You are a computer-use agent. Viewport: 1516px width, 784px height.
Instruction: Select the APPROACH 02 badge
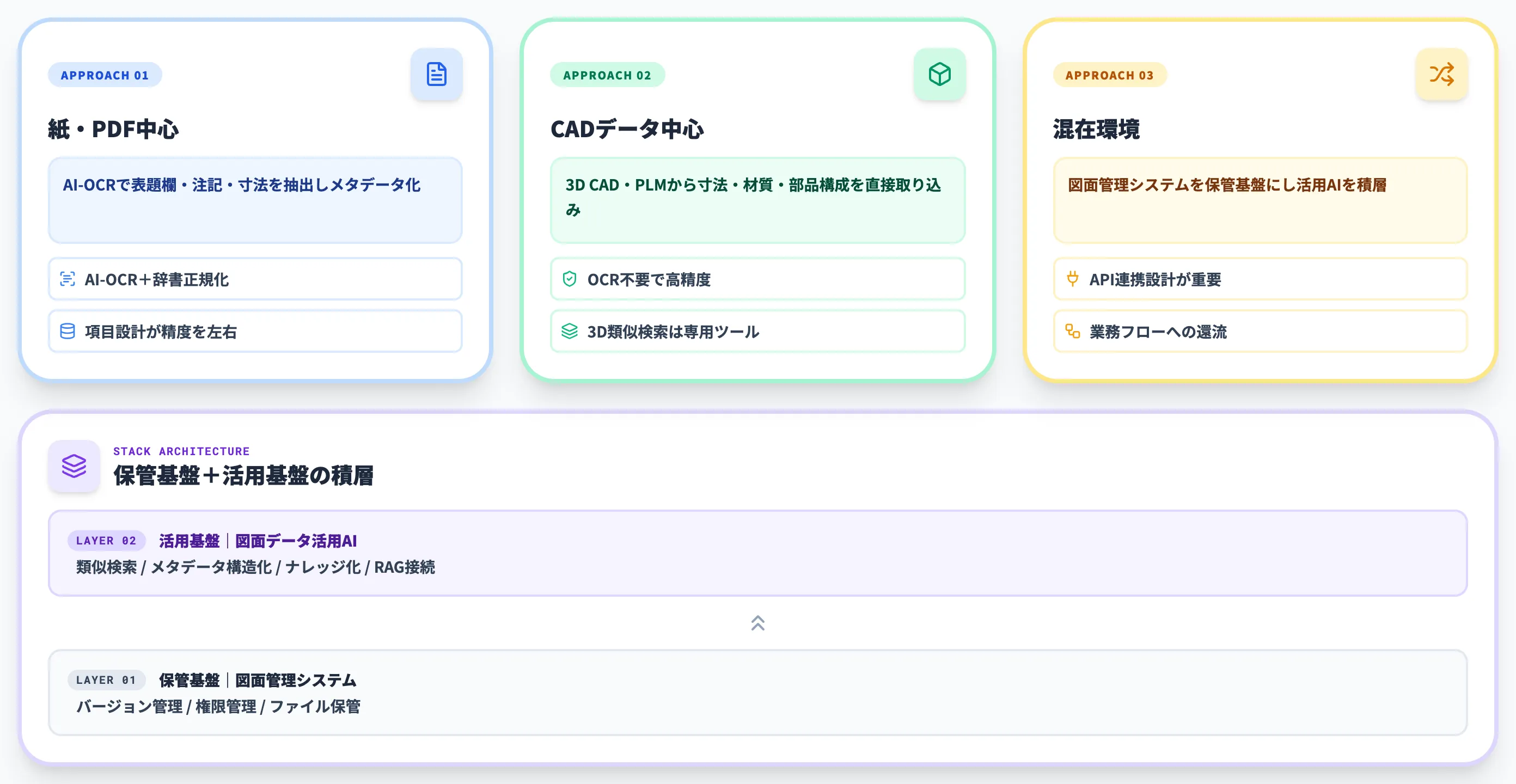click(x=607, y=75)
